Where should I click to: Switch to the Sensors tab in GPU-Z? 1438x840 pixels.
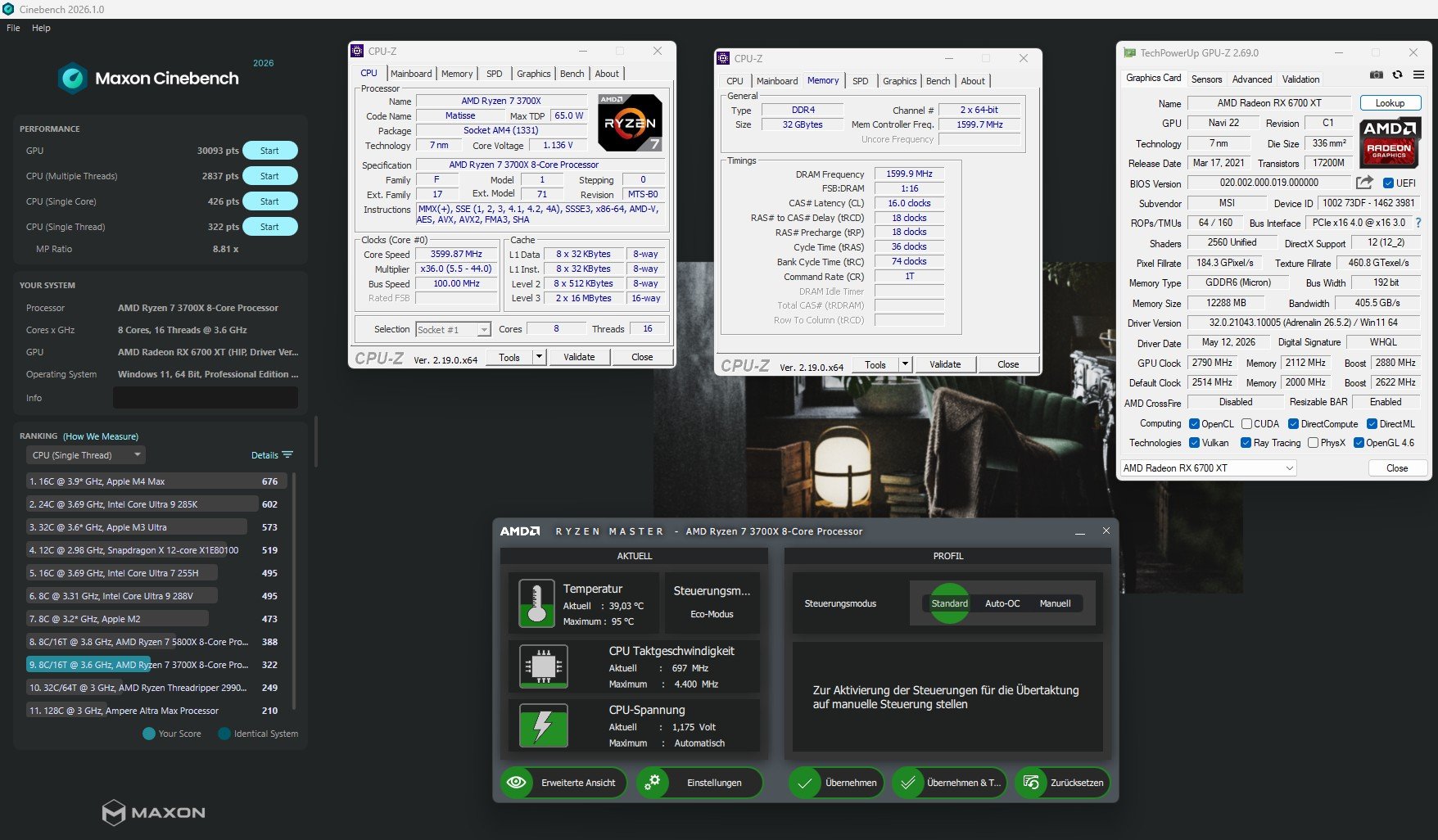pyautogui.click(x=1206, y=79)
